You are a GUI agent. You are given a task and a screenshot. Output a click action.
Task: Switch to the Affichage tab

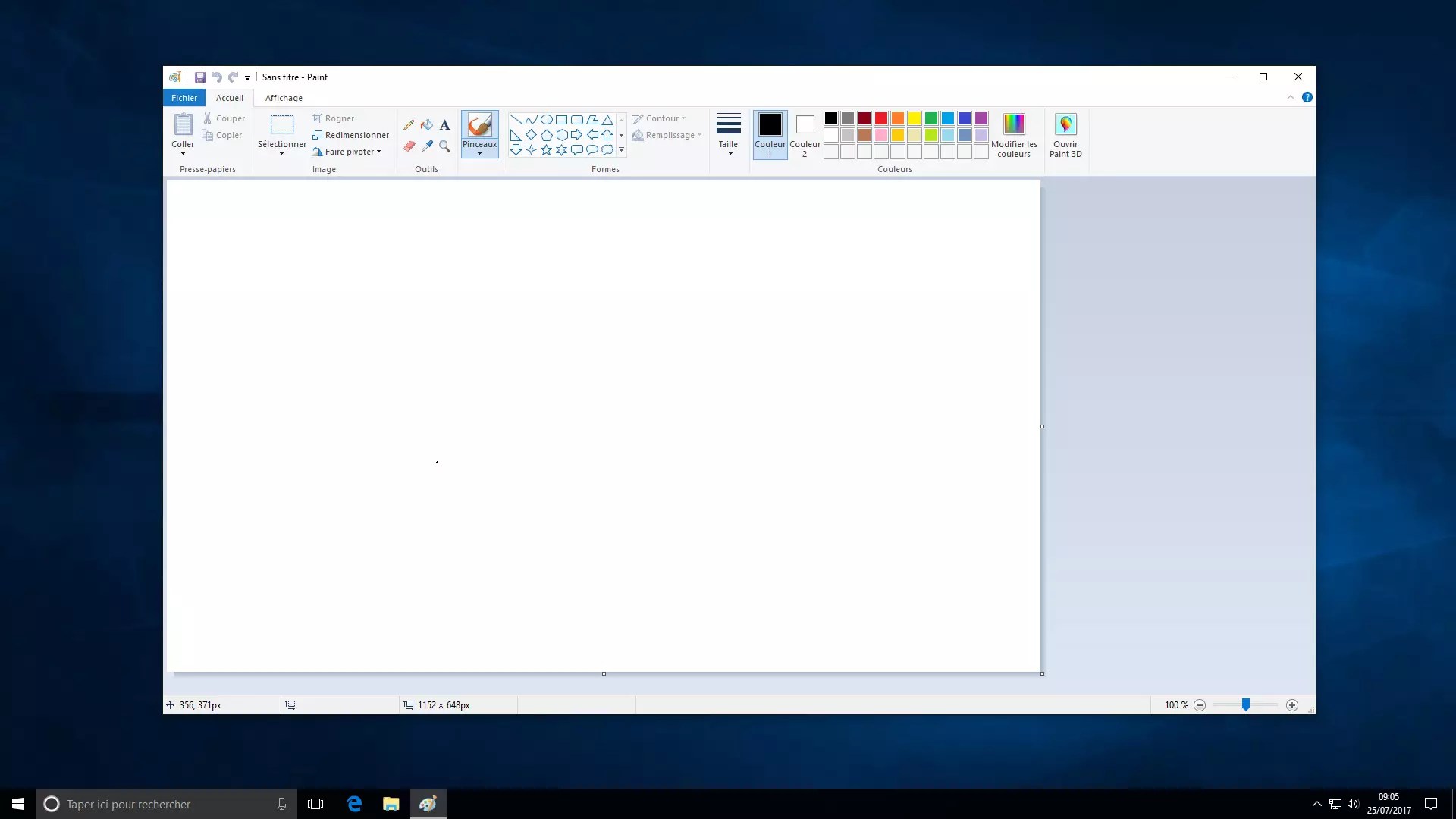(x=284, y=98)
